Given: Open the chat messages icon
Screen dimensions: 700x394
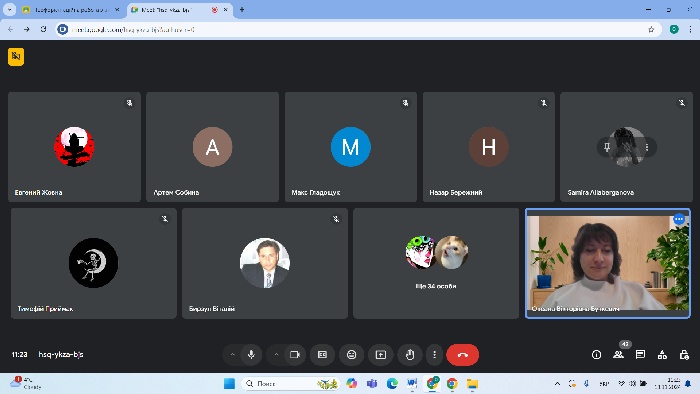Looking at the screenshot, I should [640, 355].
